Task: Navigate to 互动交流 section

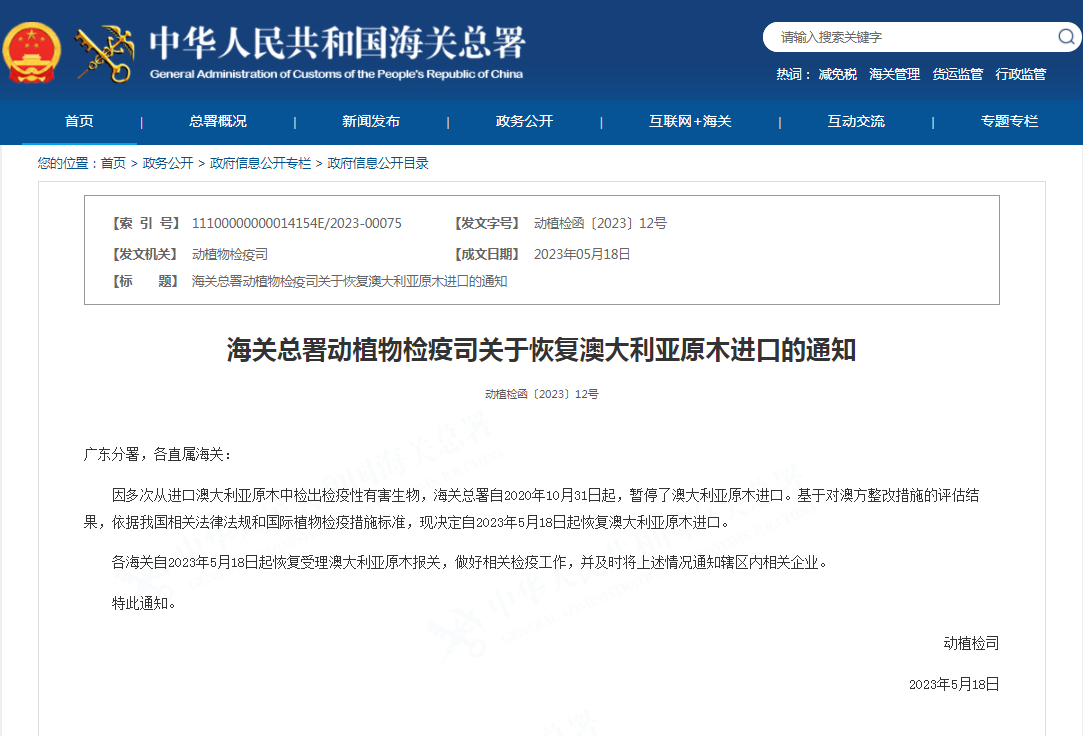Action: click(x=856, y=121)
